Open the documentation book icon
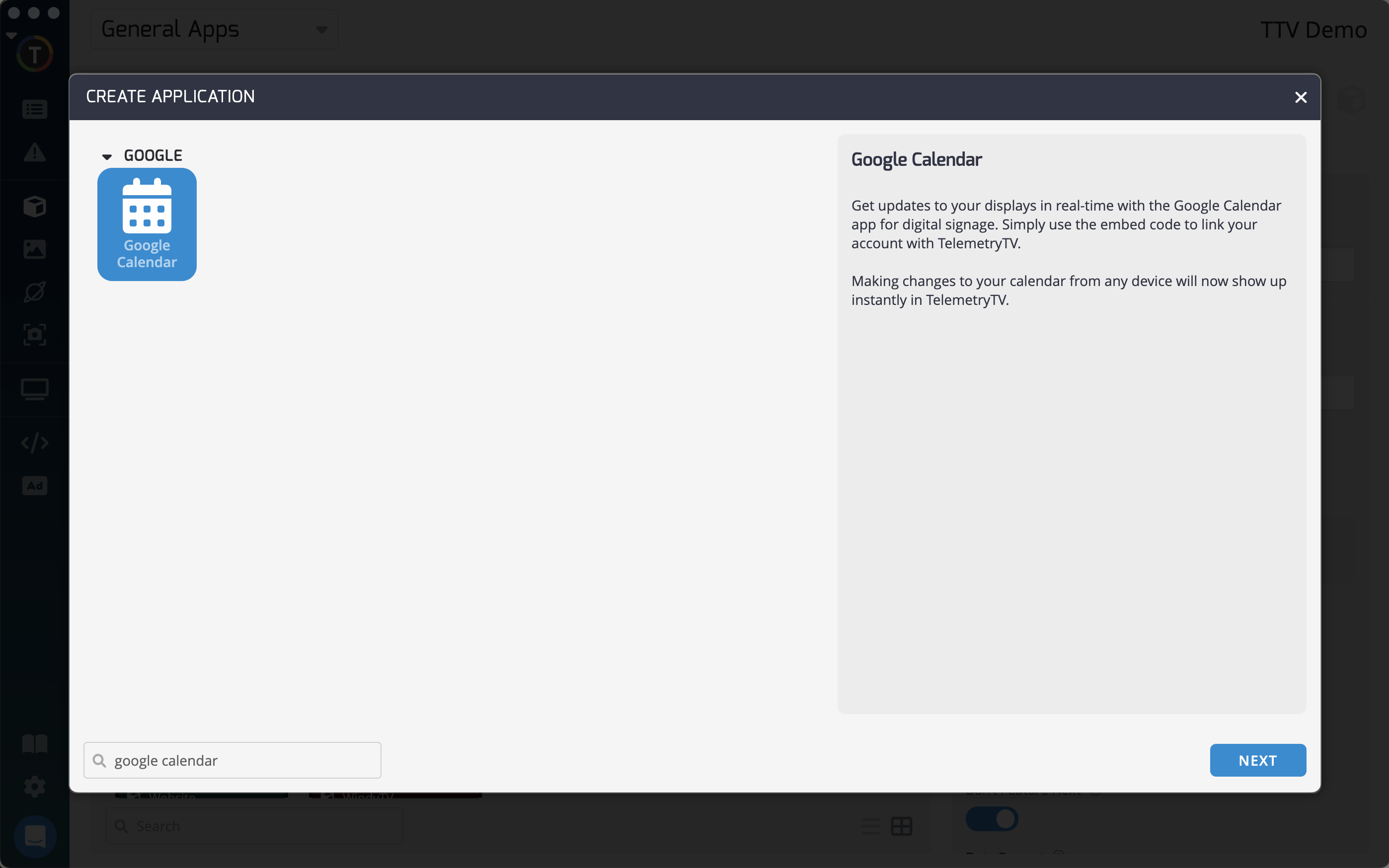This screenshot has width=1389, height=868. tap(34, 744)
